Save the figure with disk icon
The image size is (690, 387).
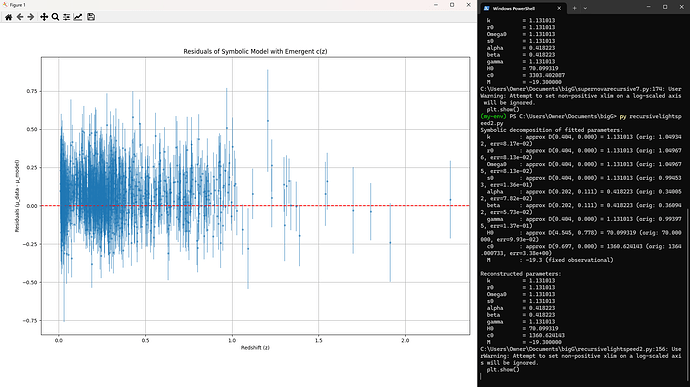tap(91, 17)
